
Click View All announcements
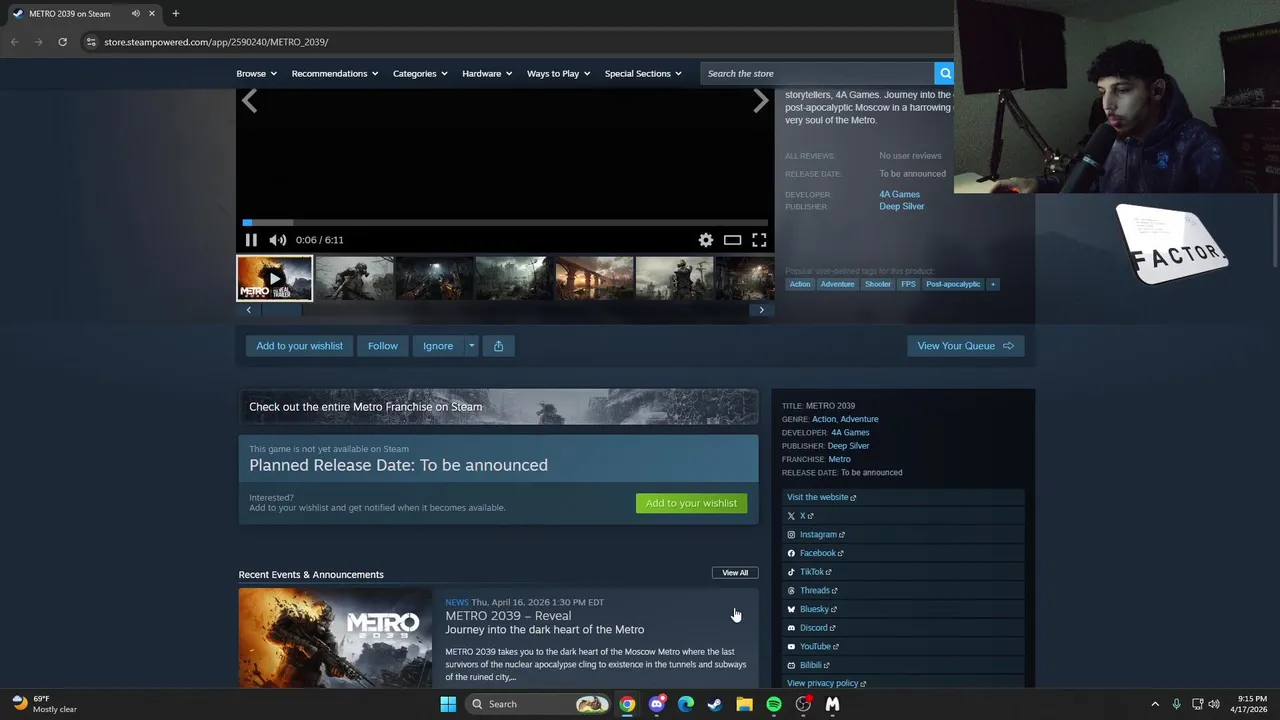pyautogui.click(x=735, y=573)
